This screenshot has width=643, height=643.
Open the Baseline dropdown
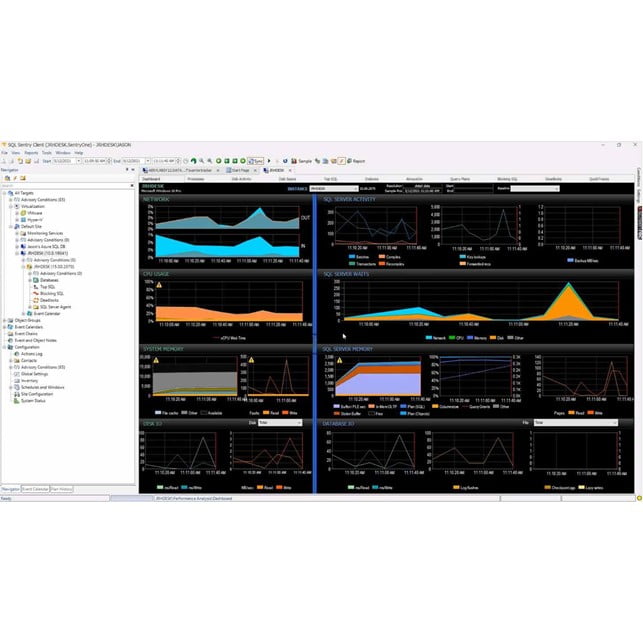[x=534, y=188]
